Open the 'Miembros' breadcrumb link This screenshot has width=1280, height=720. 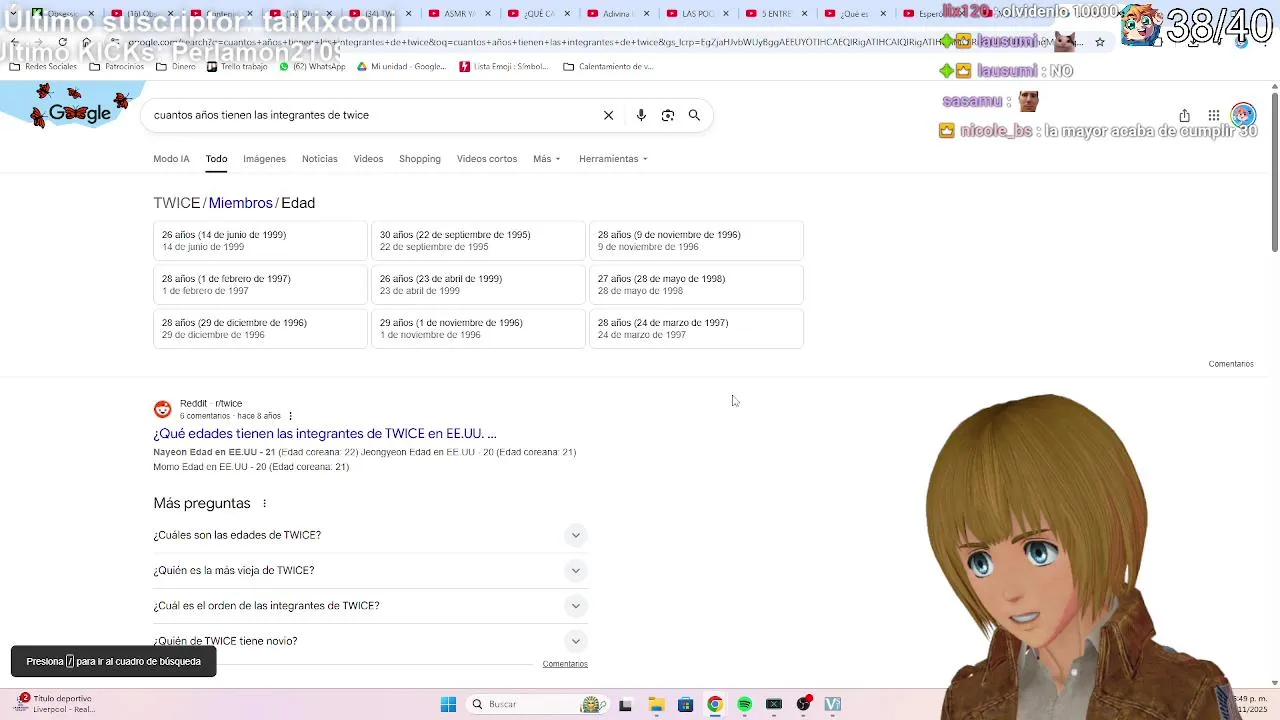(x=241, y=203)
